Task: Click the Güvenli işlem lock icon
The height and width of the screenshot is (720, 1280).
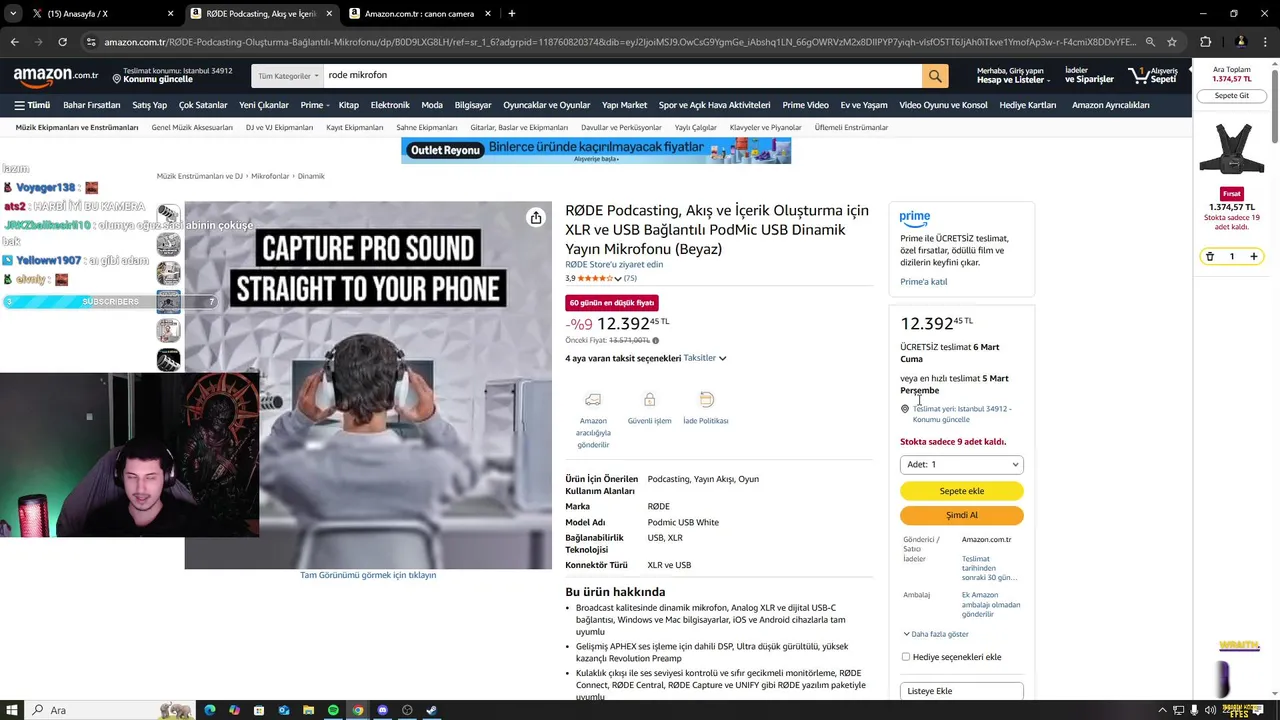Action: click(x=649, y=399)
